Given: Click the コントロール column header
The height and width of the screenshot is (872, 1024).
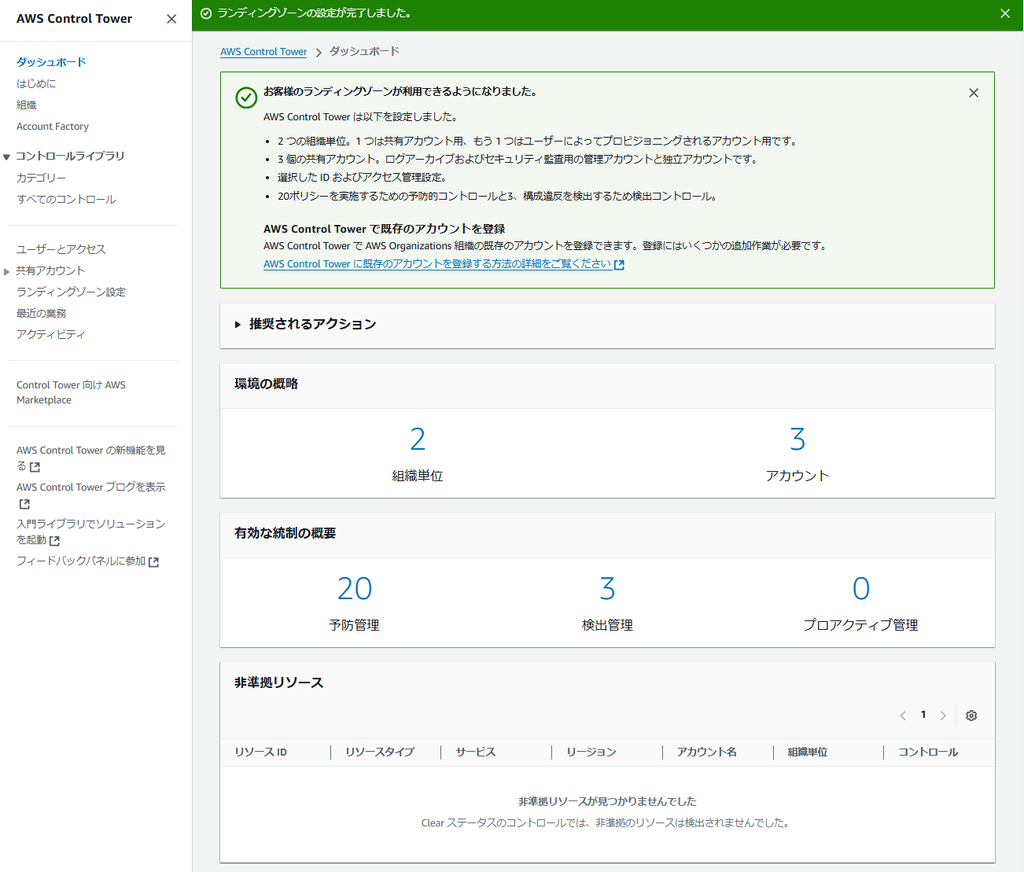Looking at the screenshot, I should click(928, 752).
